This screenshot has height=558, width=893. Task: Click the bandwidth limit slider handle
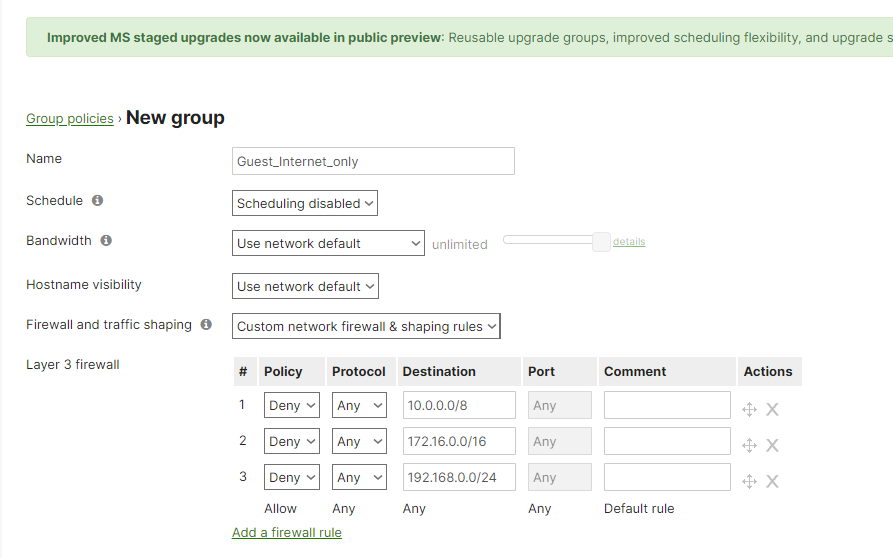click(x=601, y=241)
